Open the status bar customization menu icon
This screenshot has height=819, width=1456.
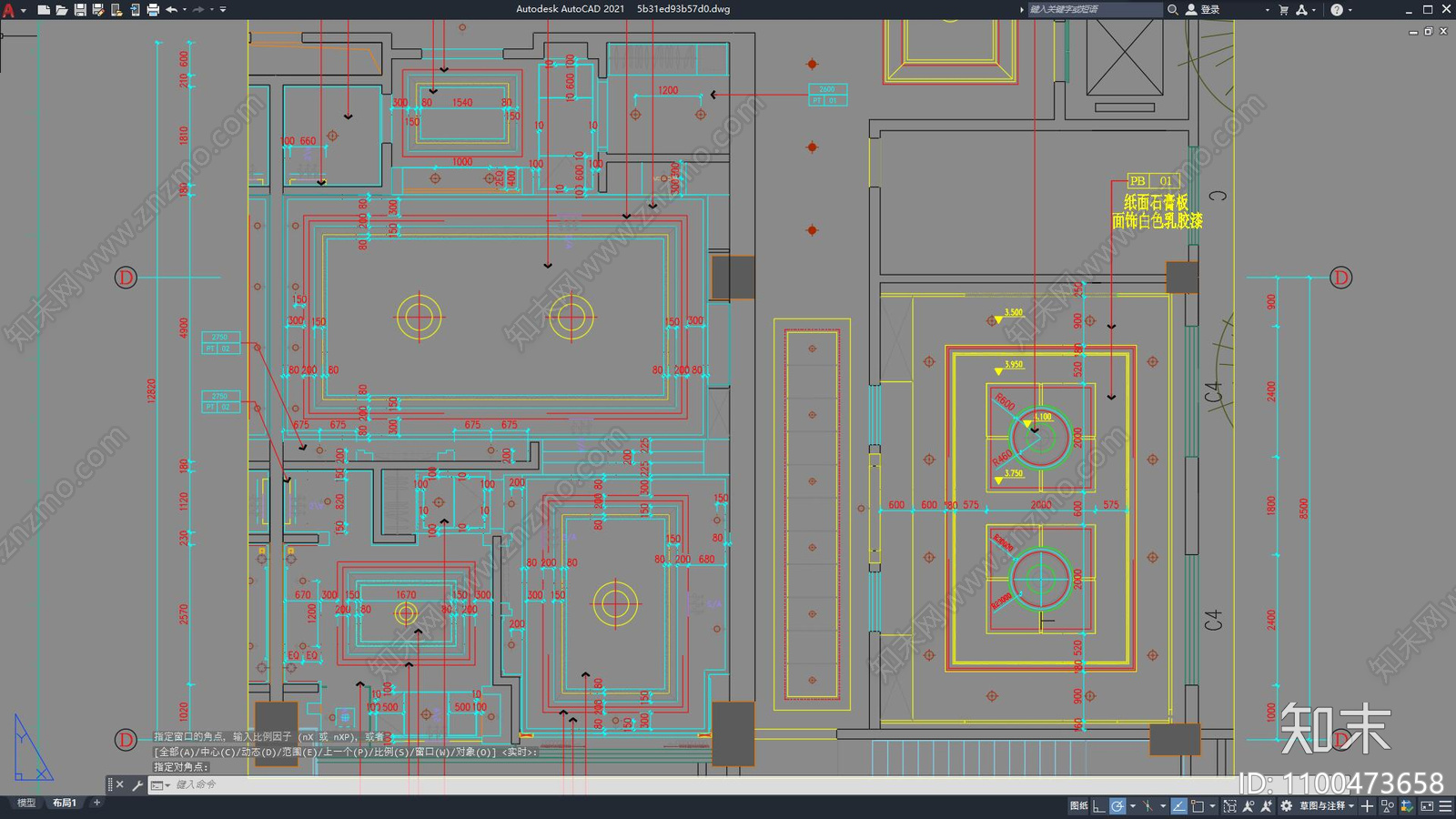pyautogui.click(x=1445, y=806)
